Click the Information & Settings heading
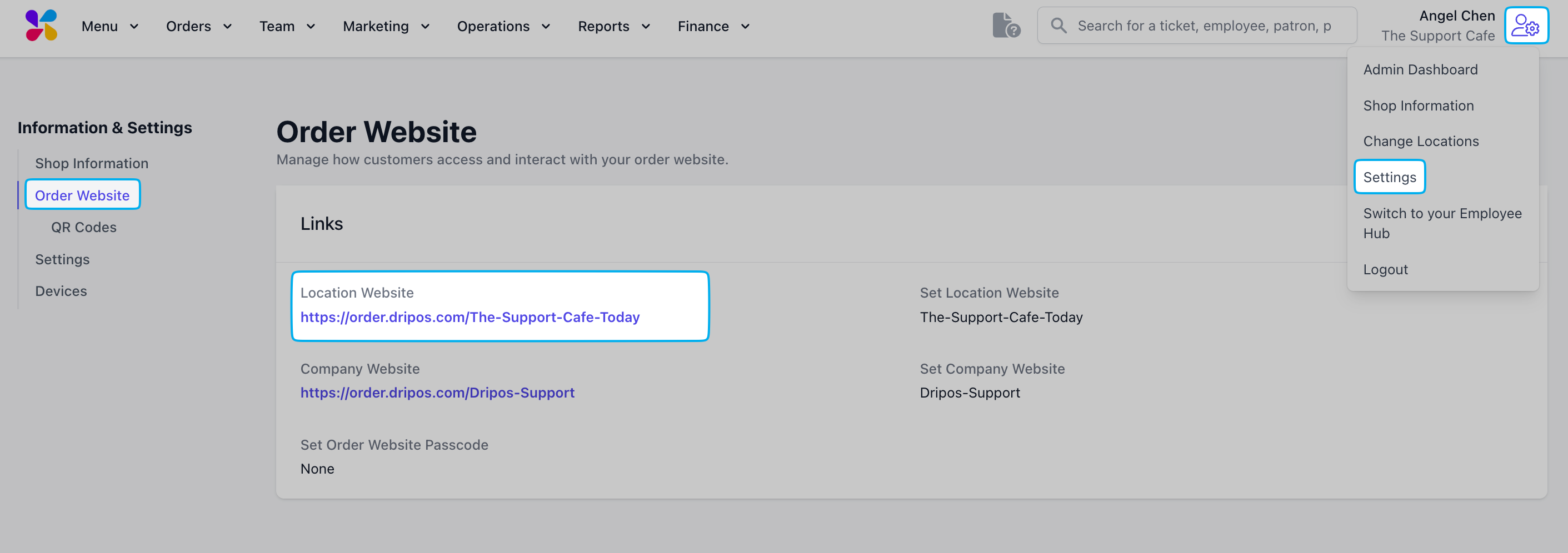 pos(104,128)
